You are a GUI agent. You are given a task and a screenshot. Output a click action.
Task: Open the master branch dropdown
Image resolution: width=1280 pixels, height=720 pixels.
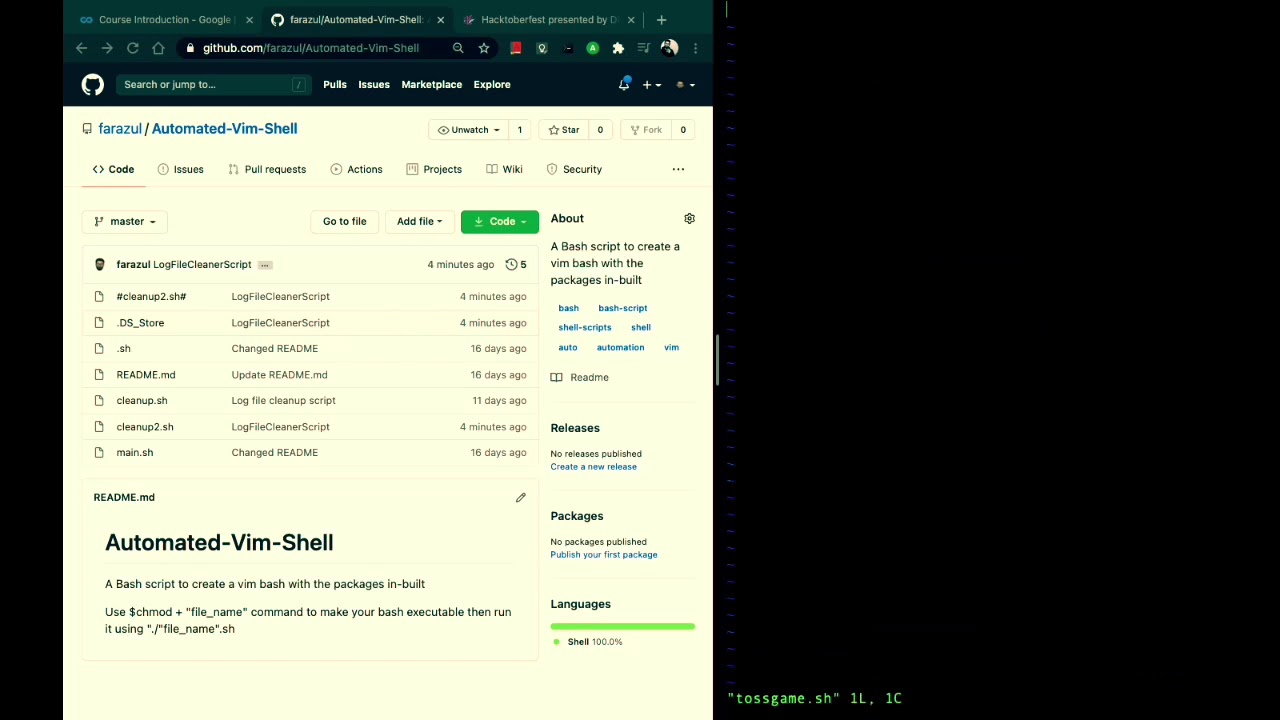pos(125,221)
